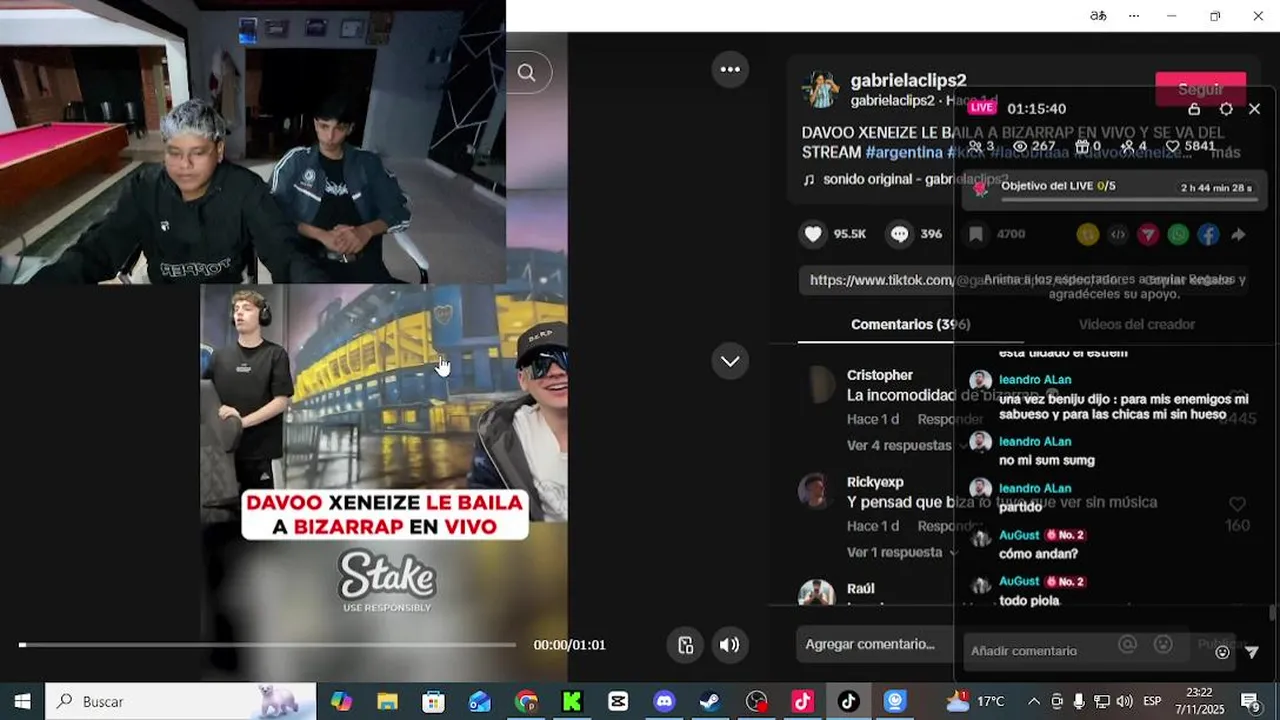Go to next video with down chevron
The height and width of the screenshot is (720, 1280).
pos(730,361)
